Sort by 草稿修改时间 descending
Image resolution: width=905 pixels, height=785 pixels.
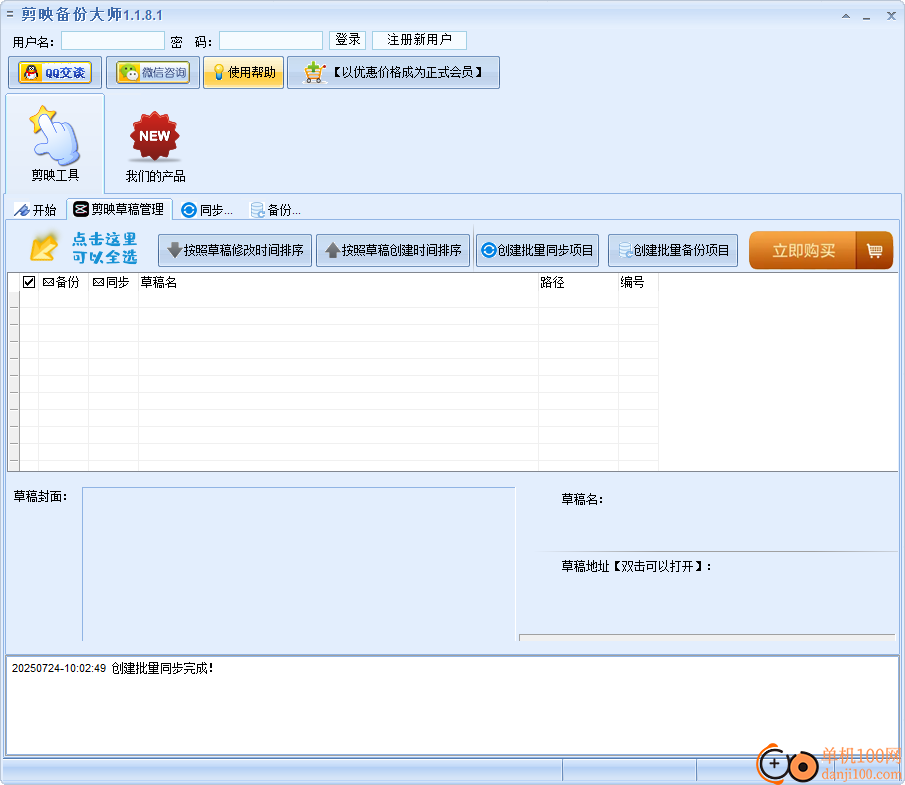tap(235, 251)
